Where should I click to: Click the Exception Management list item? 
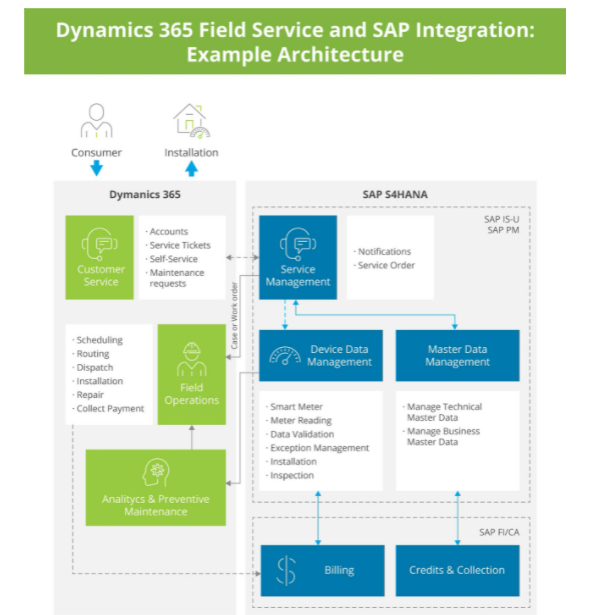(x=318, y=448)
